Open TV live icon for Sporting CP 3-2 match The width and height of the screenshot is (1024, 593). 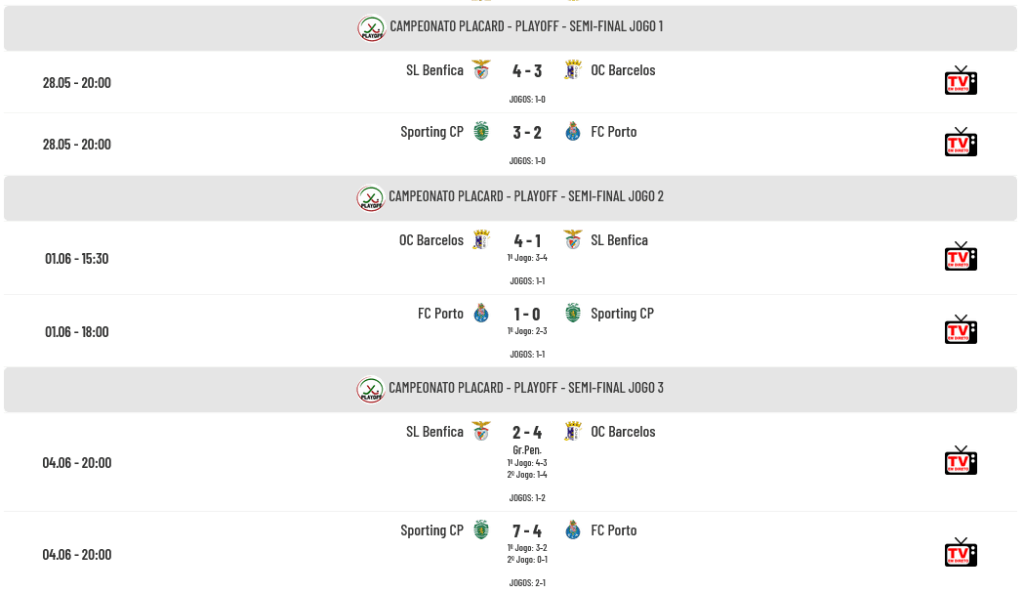pyautogui.click(x=961, y=142)
